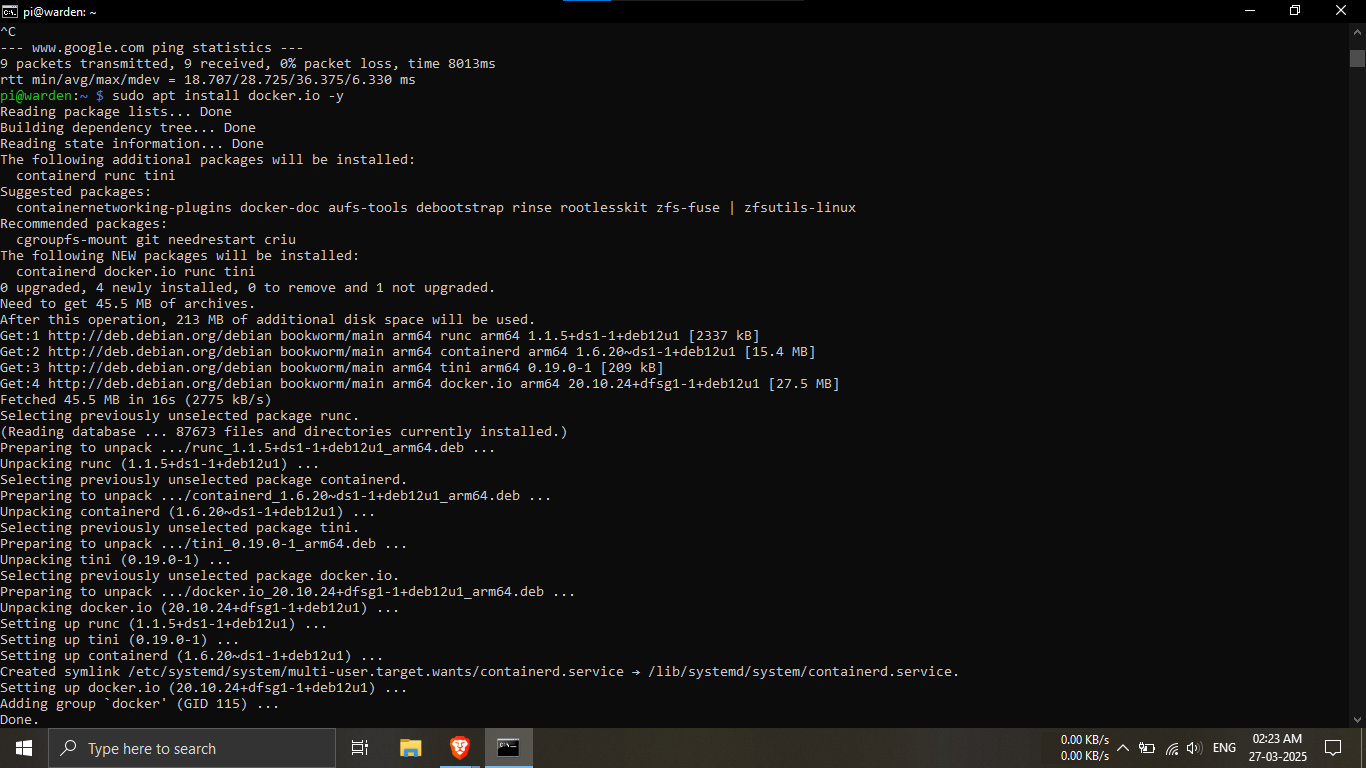The width and height of the screenshot is (1366, 768).
Task: Check battery status in system tray
Action: [x=1147, y=748]
